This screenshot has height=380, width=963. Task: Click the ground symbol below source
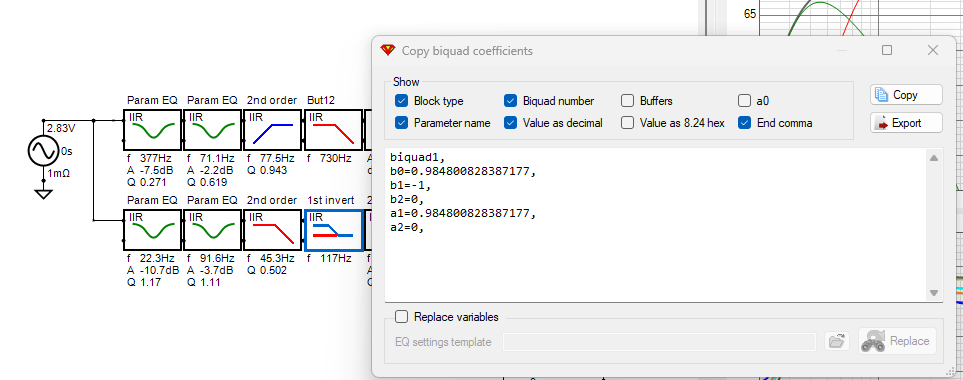tap(44, 194)
